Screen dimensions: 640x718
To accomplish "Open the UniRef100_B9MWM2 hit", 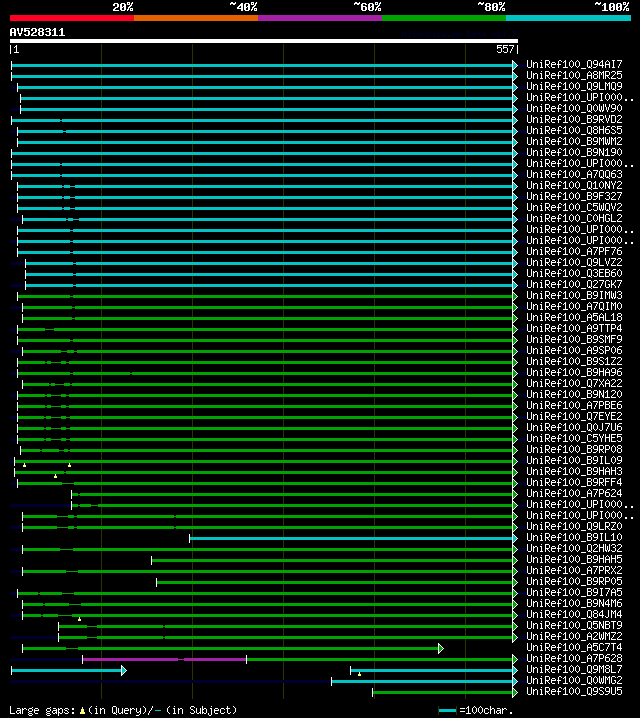I will [x=574, y=141].
